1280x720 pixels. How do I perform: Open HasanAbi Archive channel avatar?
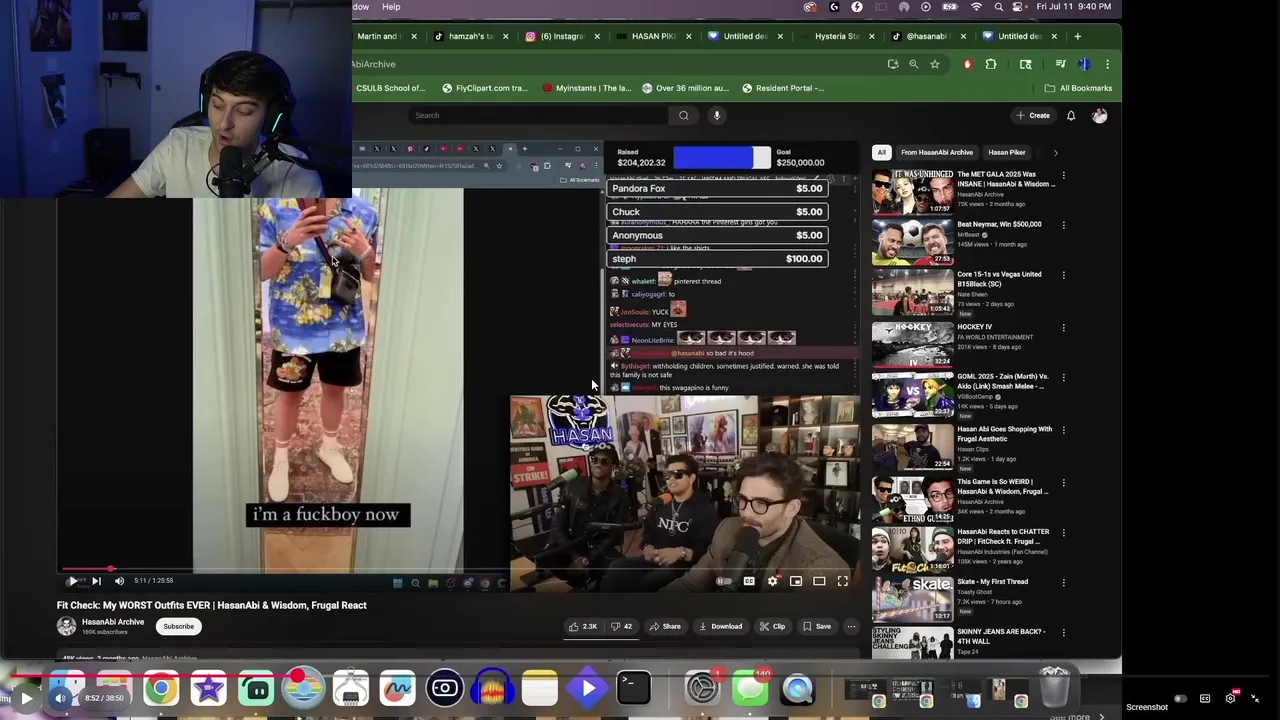click(x=66, y=626)
